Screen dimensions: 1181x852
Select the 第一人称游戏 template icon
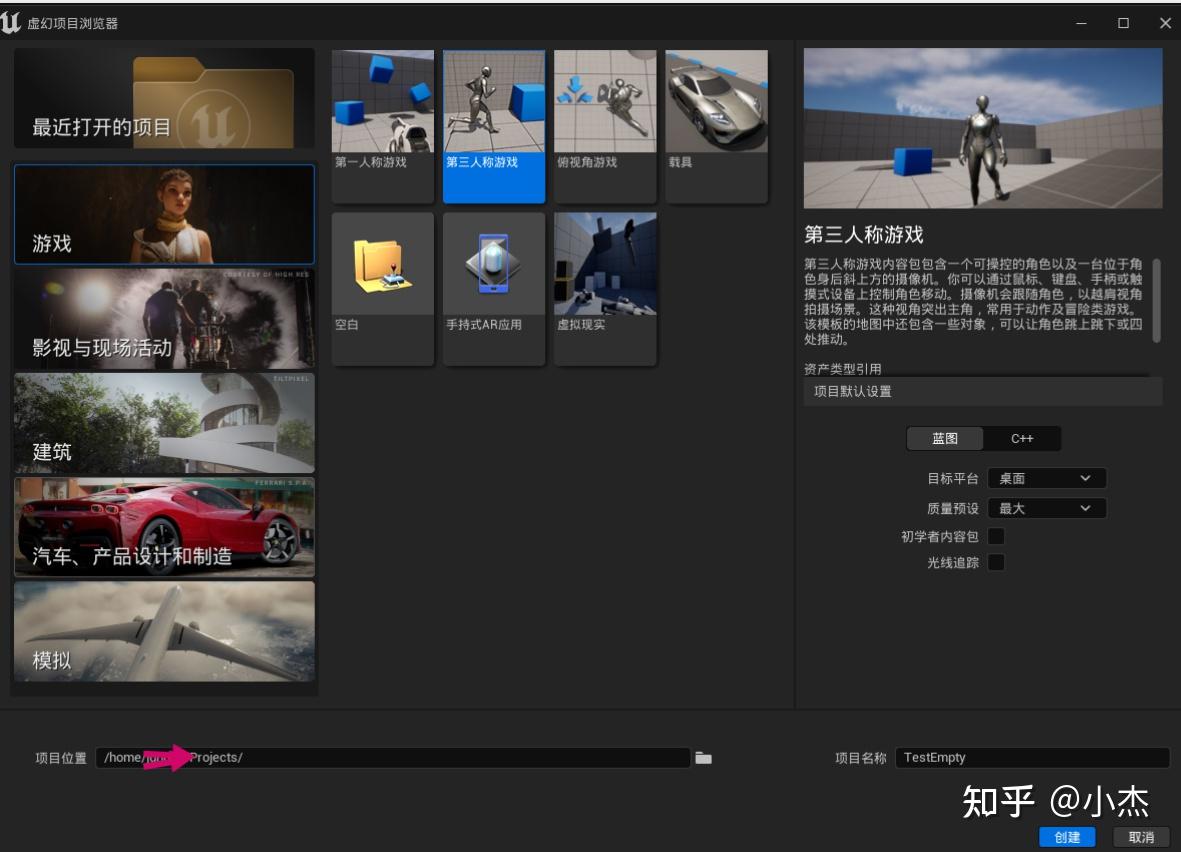383,100
